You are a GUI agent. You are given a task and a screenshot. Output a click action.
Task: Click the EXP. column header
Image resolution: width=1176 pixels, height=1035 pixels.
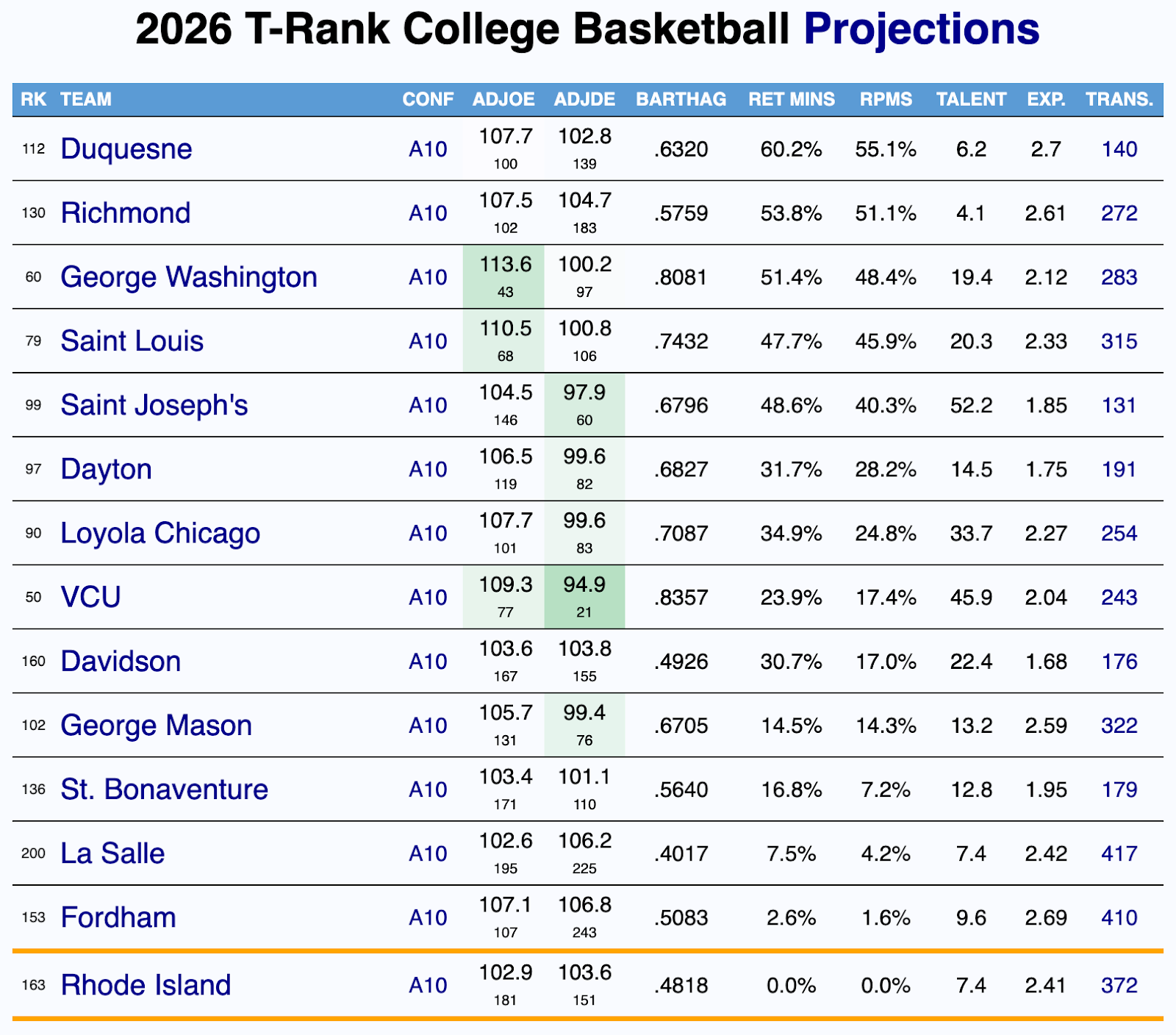[1046, 99]
